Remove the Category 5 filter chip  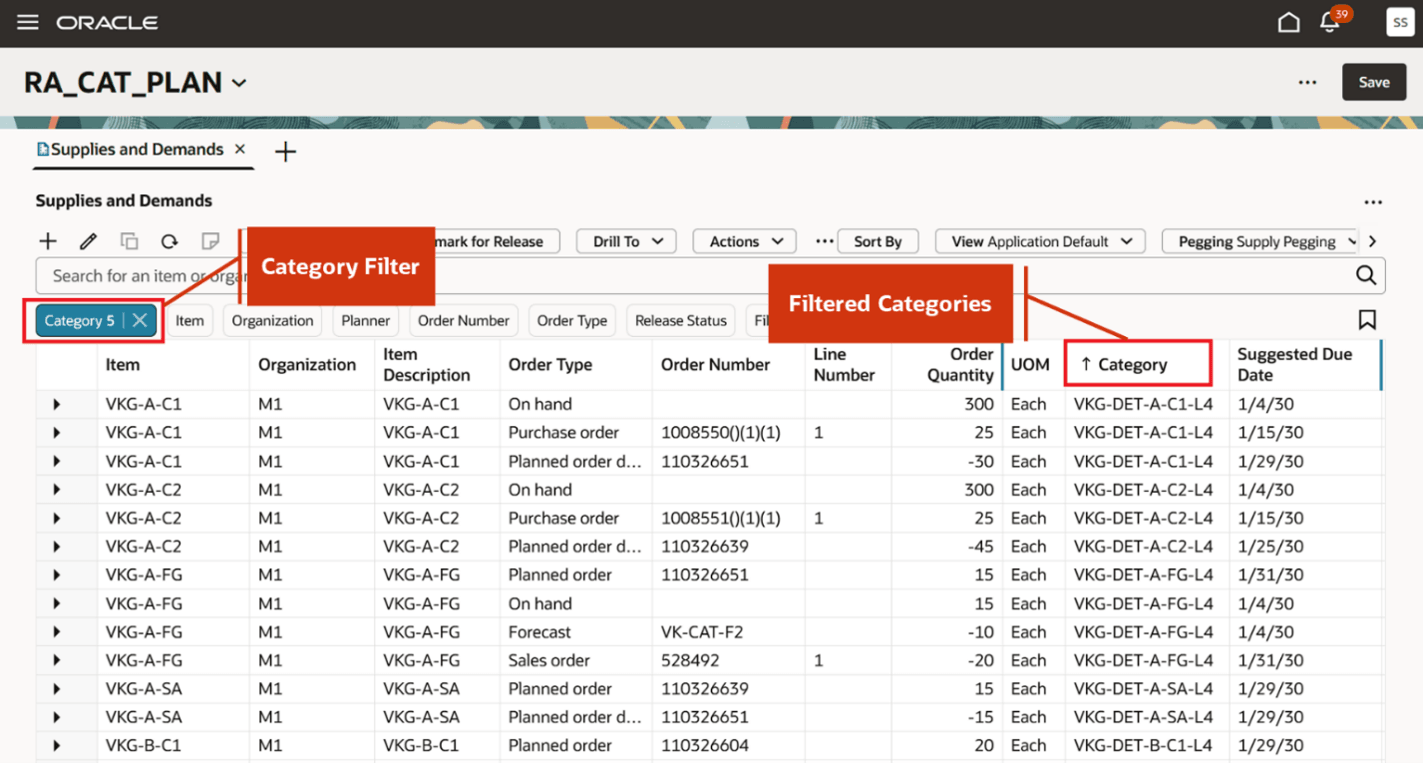(x=140, y=320)
